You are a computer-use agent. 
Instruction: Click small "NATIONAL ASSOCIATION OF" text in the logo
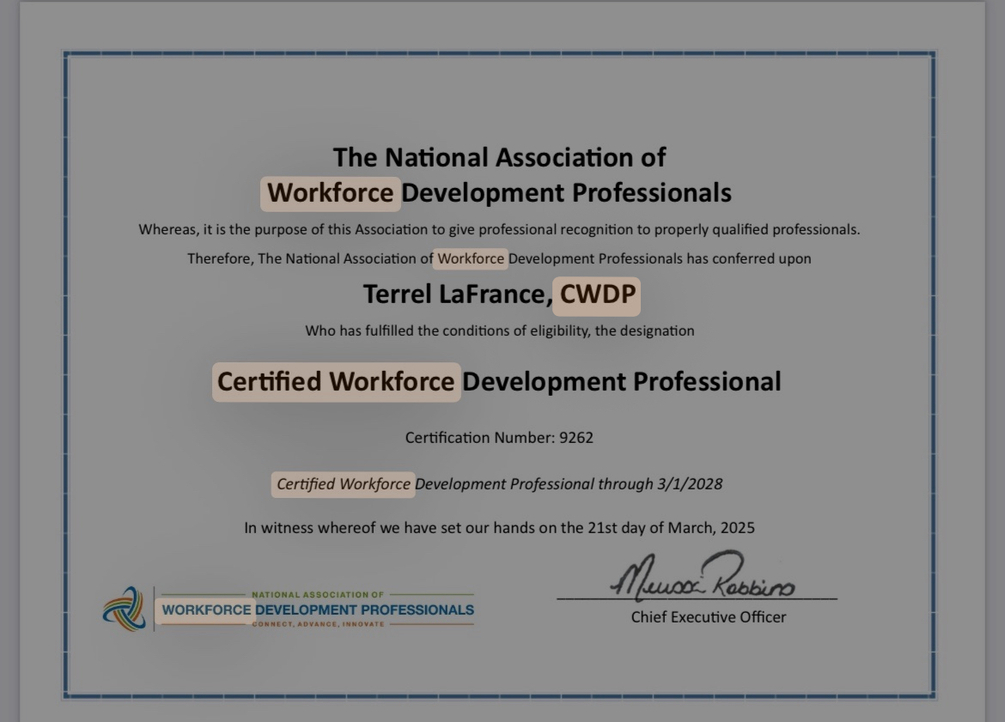tap(318, 595)
